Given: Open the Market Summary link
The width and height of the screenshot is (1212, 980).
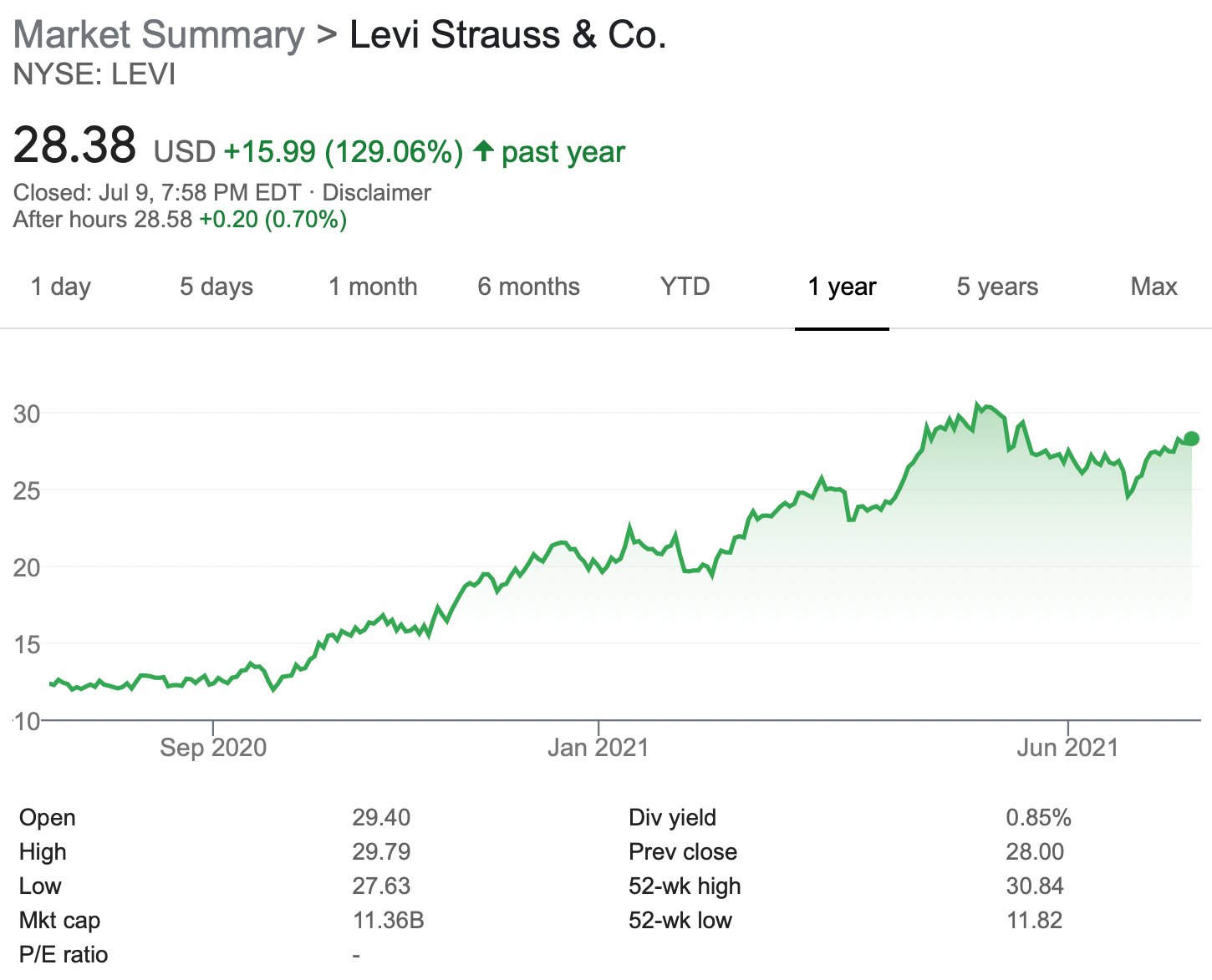Looking at the screenshot, I should point(159,35).
